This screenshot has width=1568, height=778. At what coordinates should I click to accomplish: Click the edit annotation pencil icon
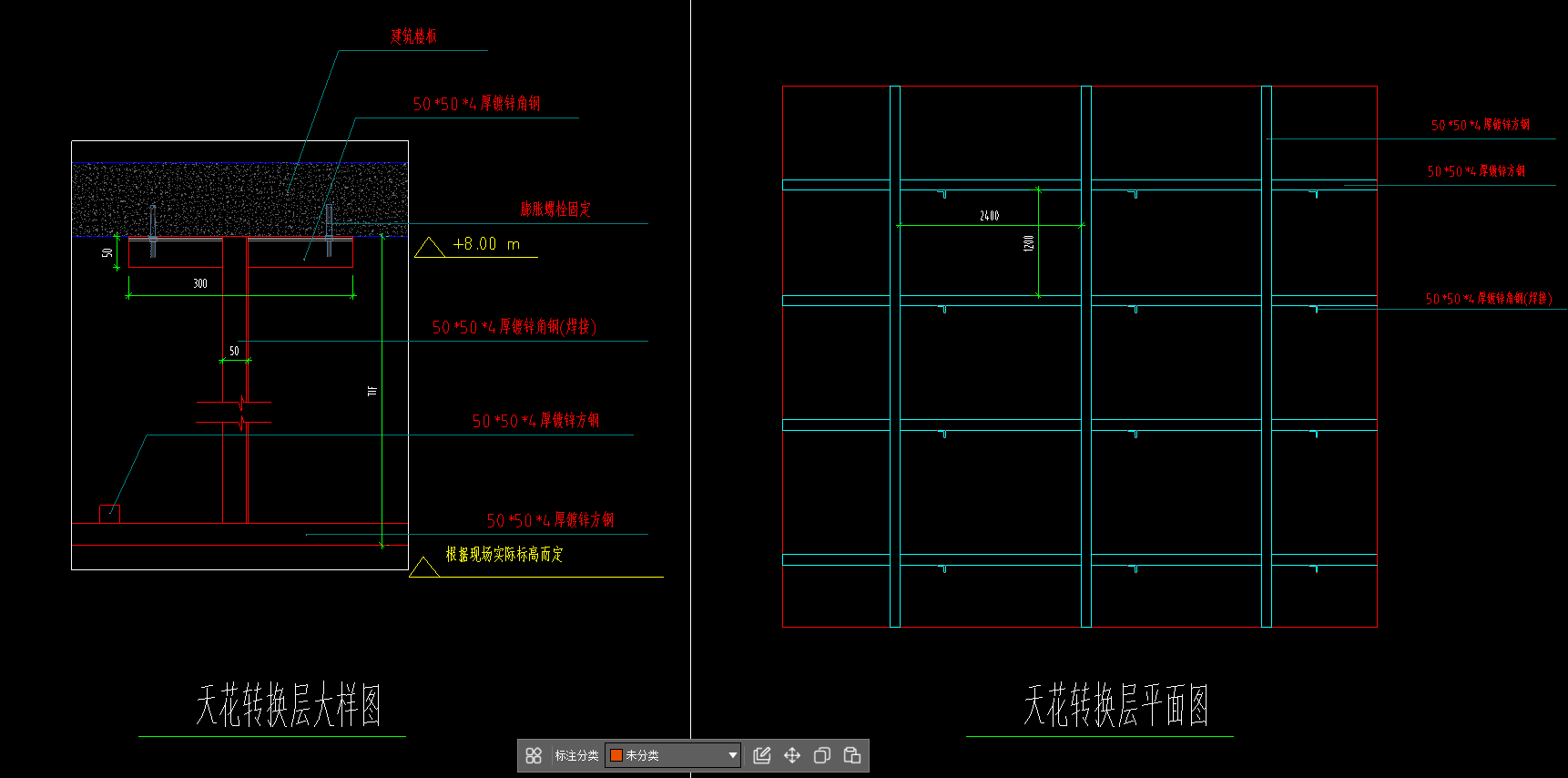(762, 755)
